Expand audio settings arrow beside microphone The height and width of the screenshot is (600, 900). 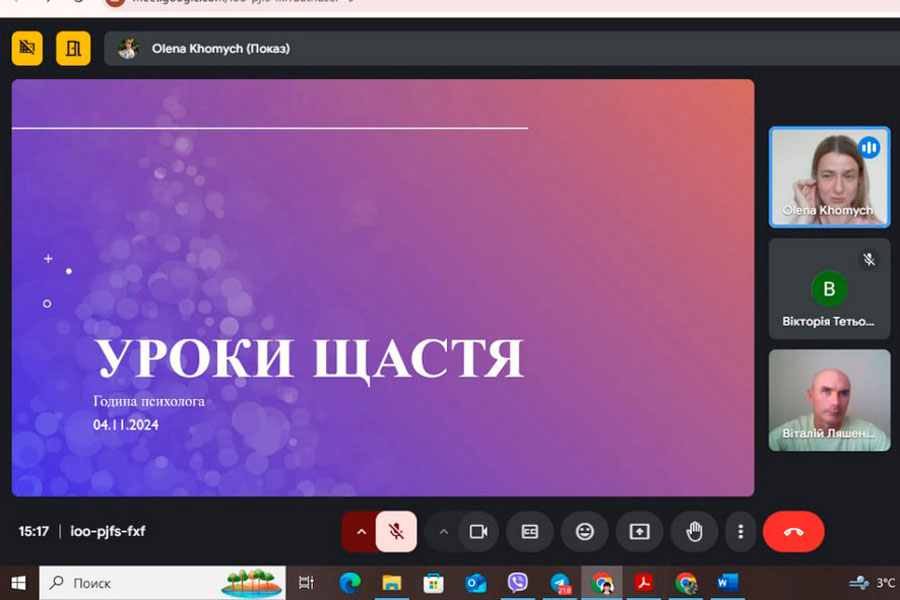(x=361, y=532)
